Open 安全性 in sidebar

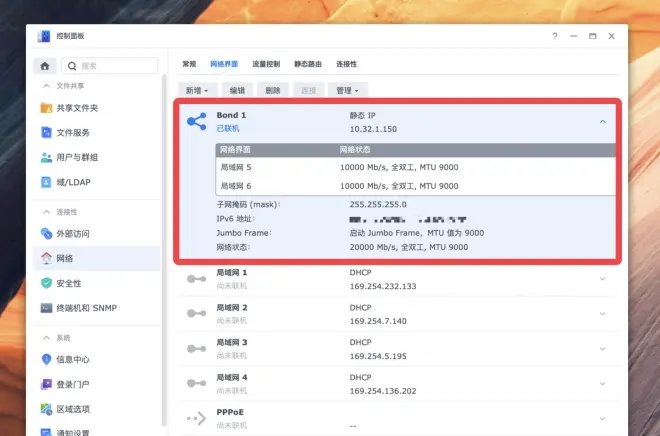(x=96, y=283)
